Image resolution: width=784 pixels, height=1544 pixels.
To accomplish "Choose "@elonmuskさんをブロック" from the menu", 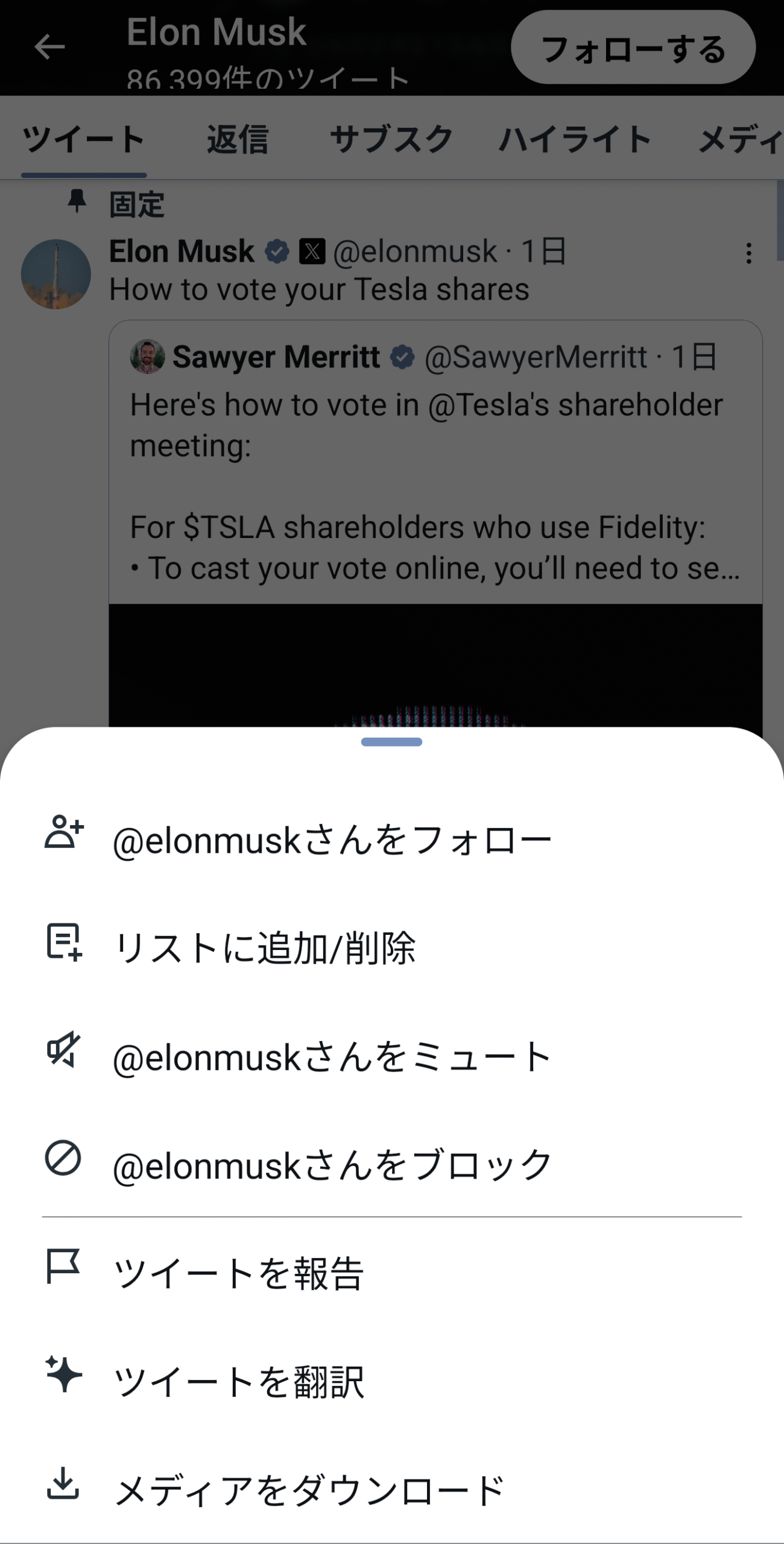I will tap(332, 1165).
